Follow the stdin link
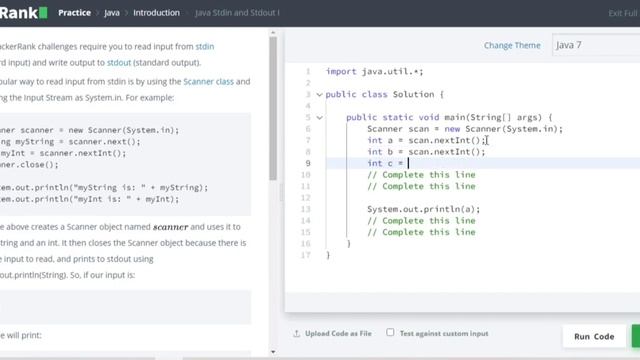The image size is (640, 360). tap(204, 47)
